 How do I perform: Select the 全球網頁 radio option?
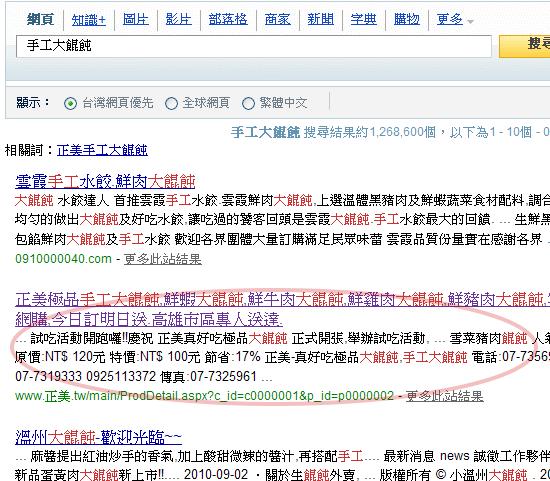(x=171, y=103)
